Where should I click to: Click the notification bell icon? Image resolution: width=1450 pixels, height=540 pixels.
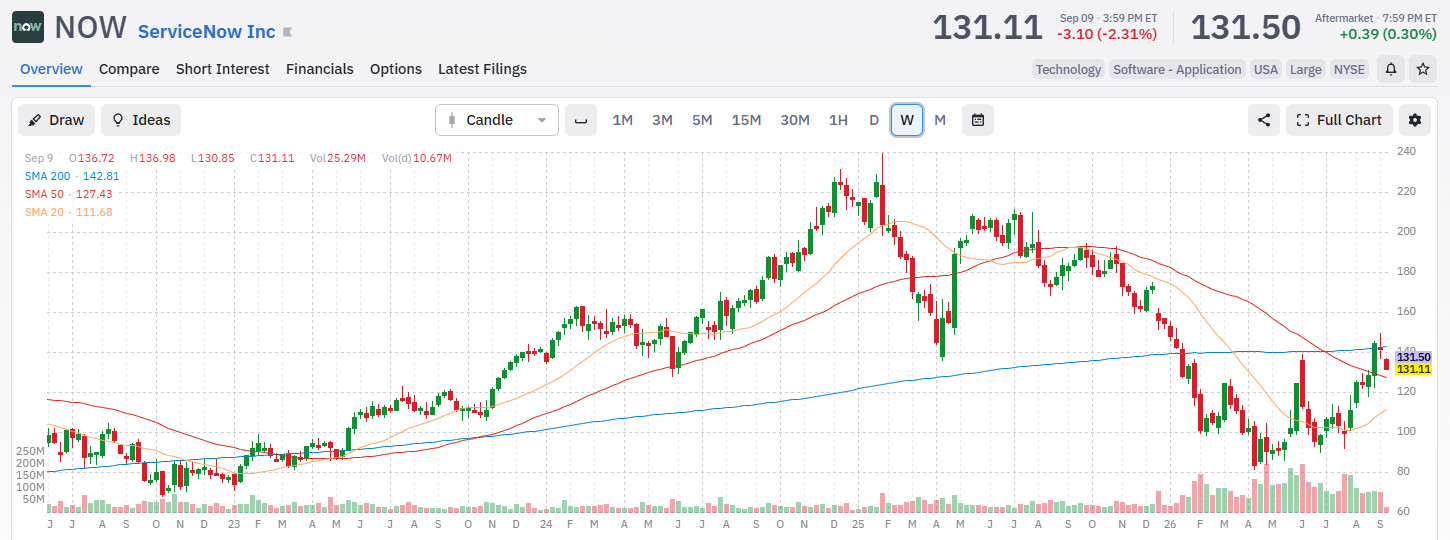[1390, 69]
